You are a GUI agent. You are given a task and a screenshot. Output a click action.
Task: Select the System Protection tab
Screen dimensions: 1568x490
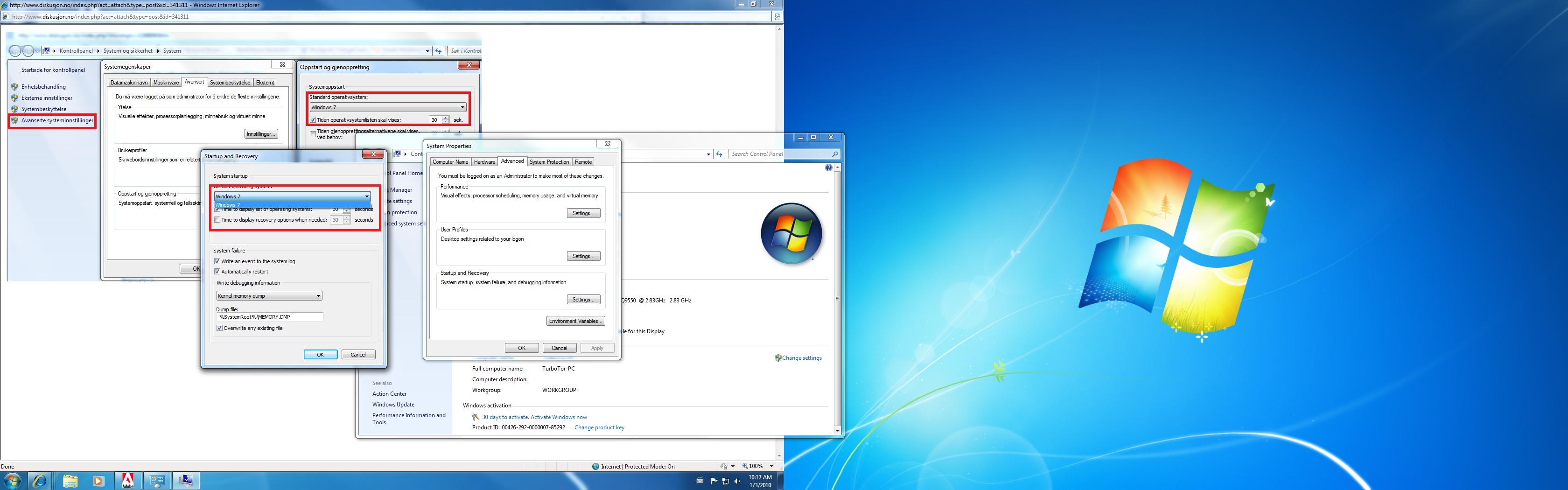(x=549, y=162)
